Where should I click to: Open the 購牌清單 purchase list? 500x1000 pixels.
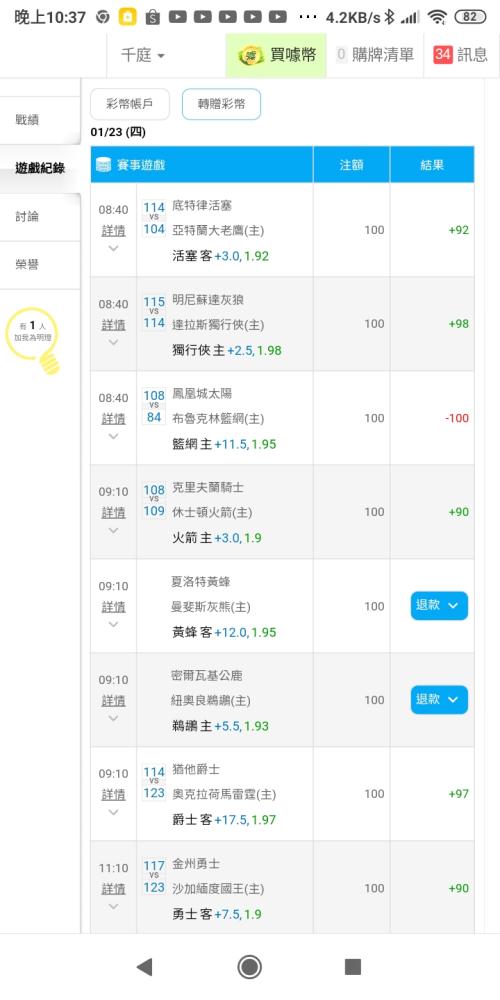tap(375, 55)
